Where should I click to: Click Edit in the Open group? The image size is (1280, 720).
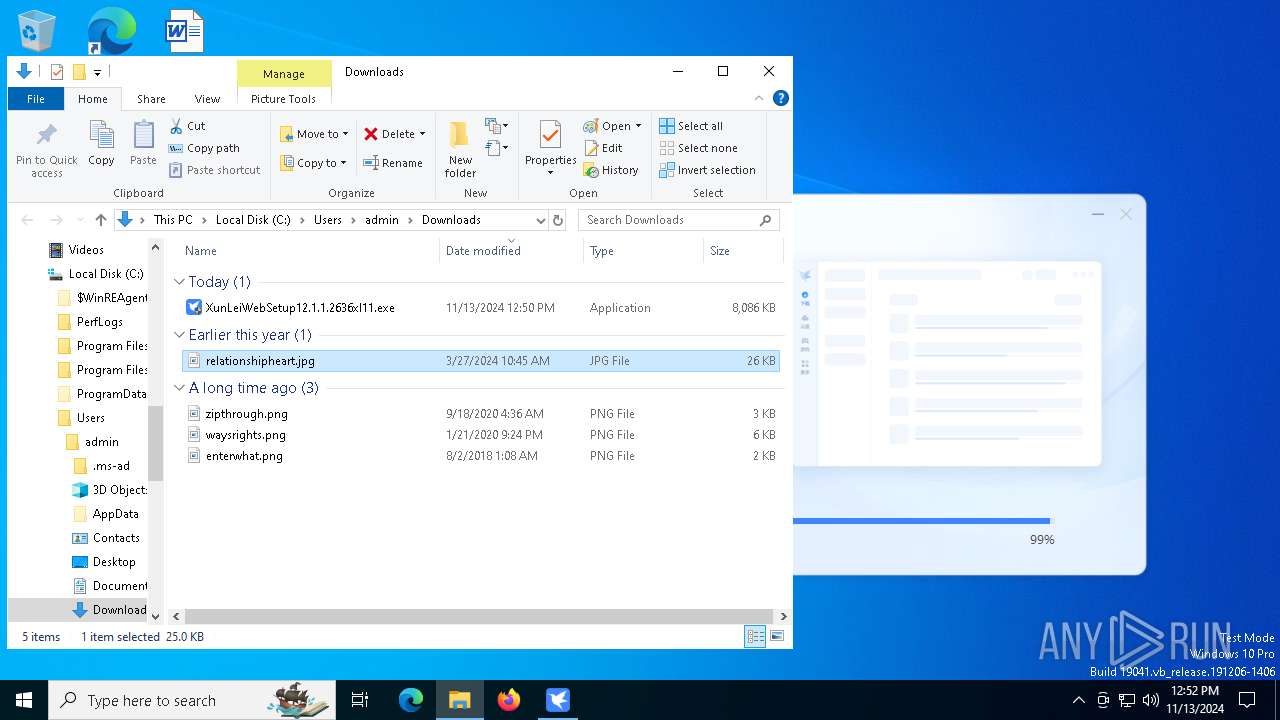pos(603,148)
